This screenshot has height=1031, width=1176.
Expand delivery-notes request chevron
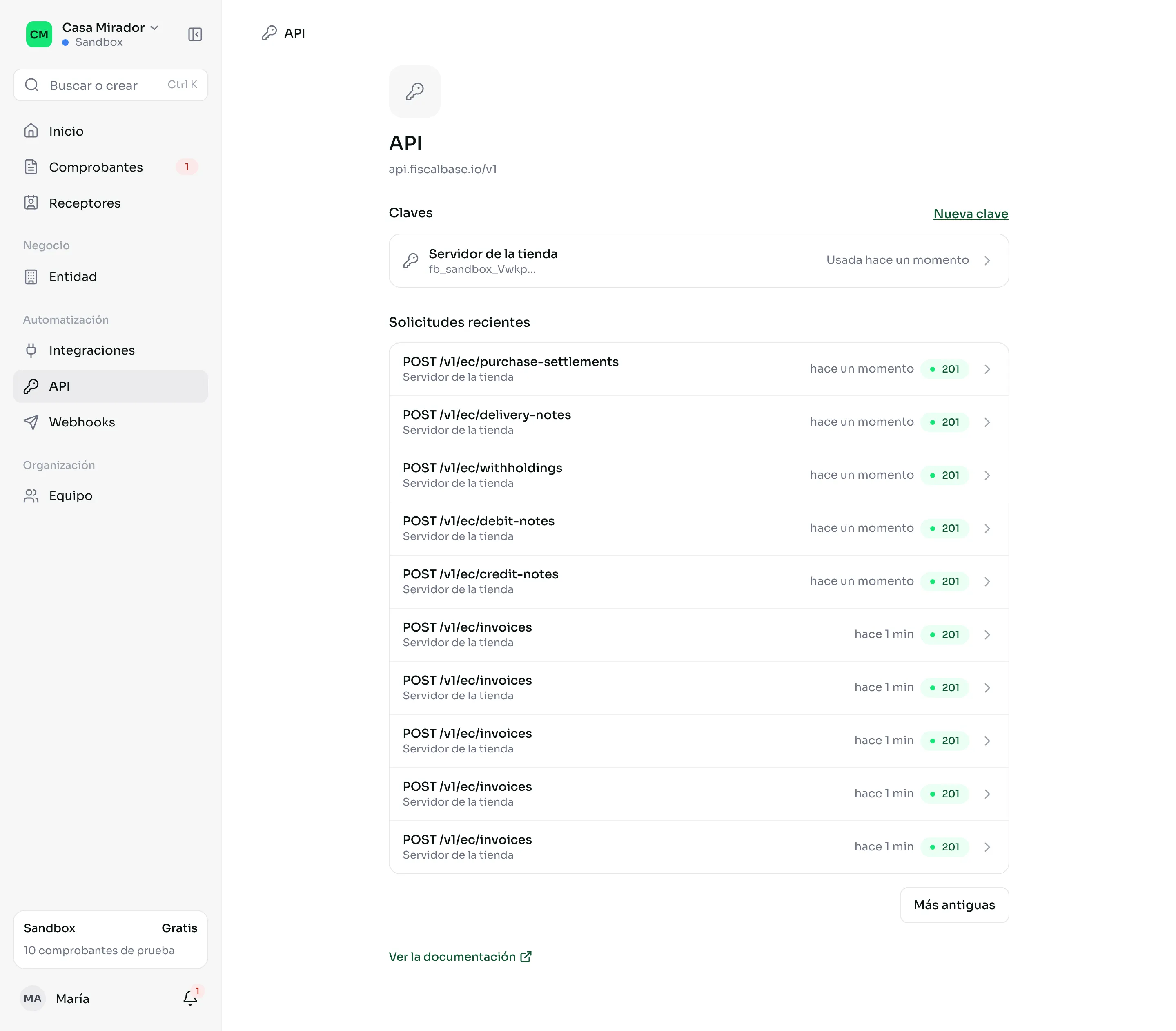click(987, 422)
